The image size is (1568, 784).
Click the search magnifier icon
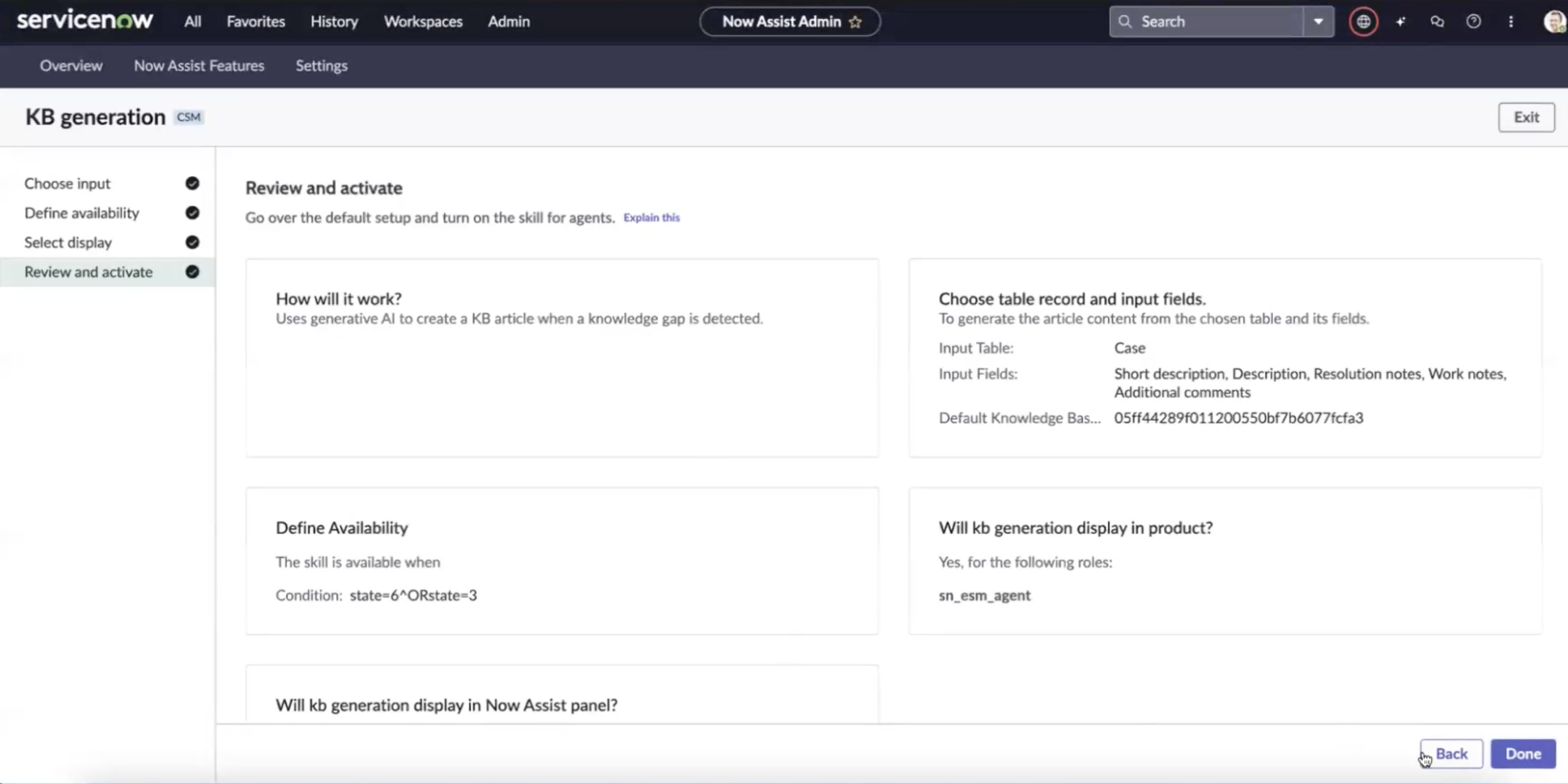coord(1125,22)
